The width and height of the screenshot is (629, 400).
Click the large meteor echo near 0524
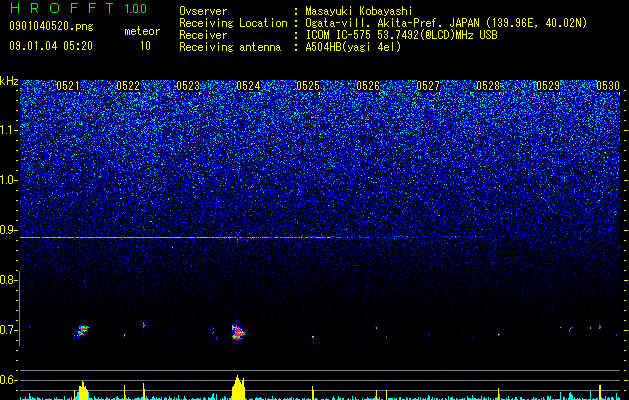(x=238, y=333)
